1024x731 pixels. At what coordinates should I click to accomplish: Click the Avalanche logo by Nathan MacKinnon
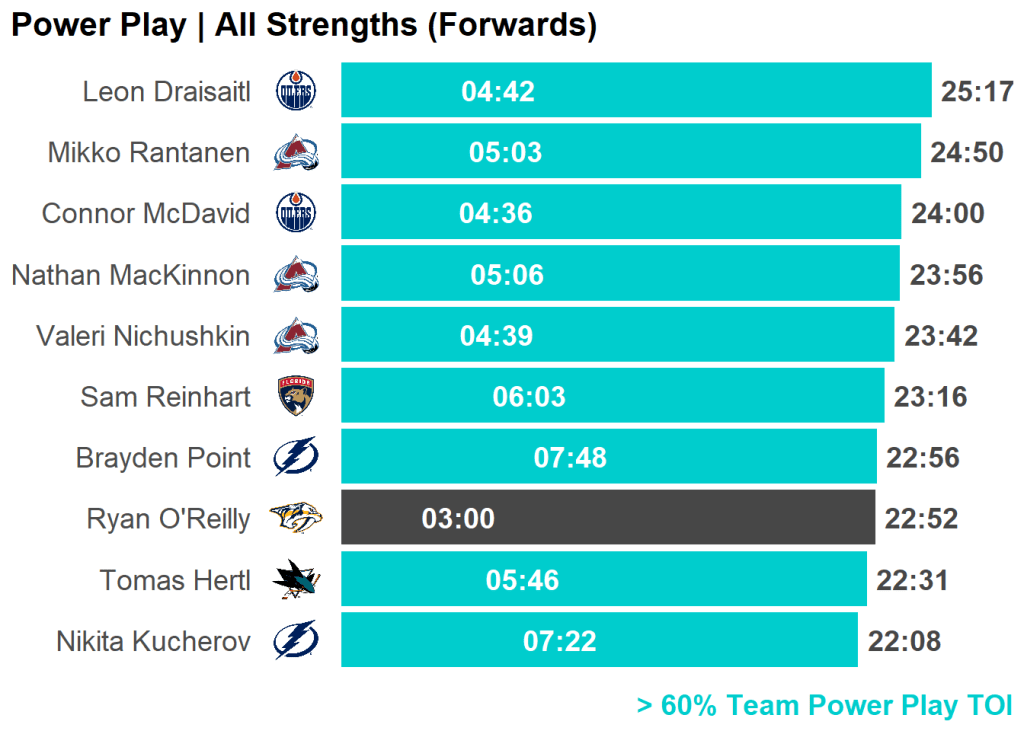point(296,275)
